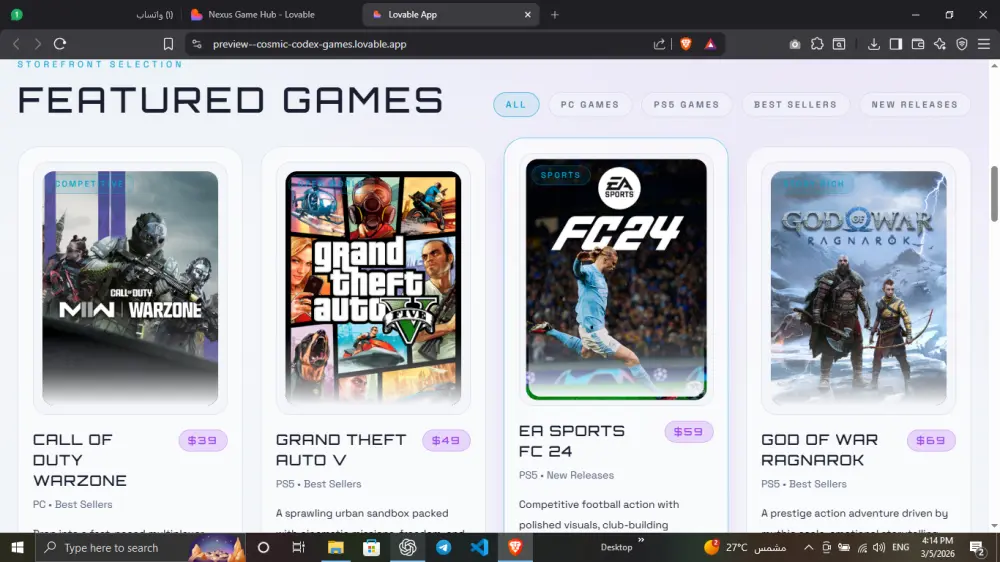Filter by NEW RELEASES
Screen dimensions: 1000x562
915,105
